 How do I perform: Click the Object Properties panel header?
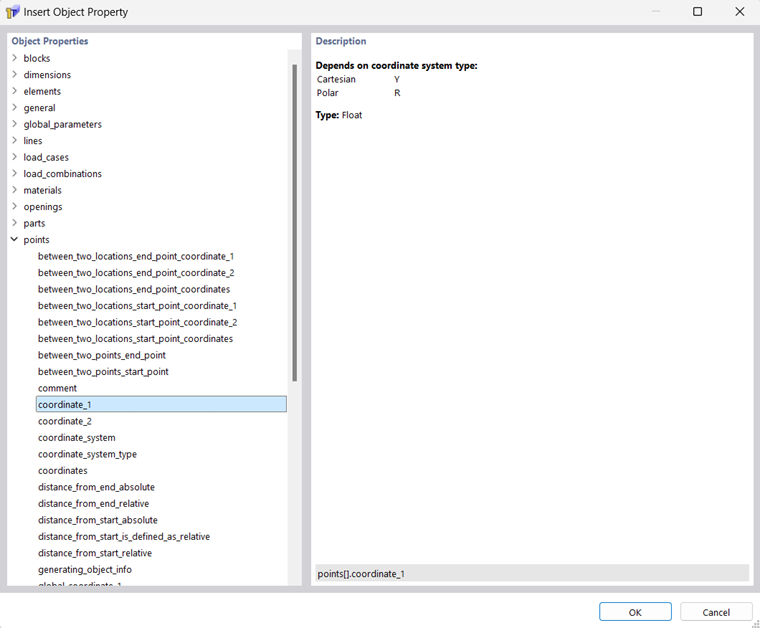click(49, 41)
